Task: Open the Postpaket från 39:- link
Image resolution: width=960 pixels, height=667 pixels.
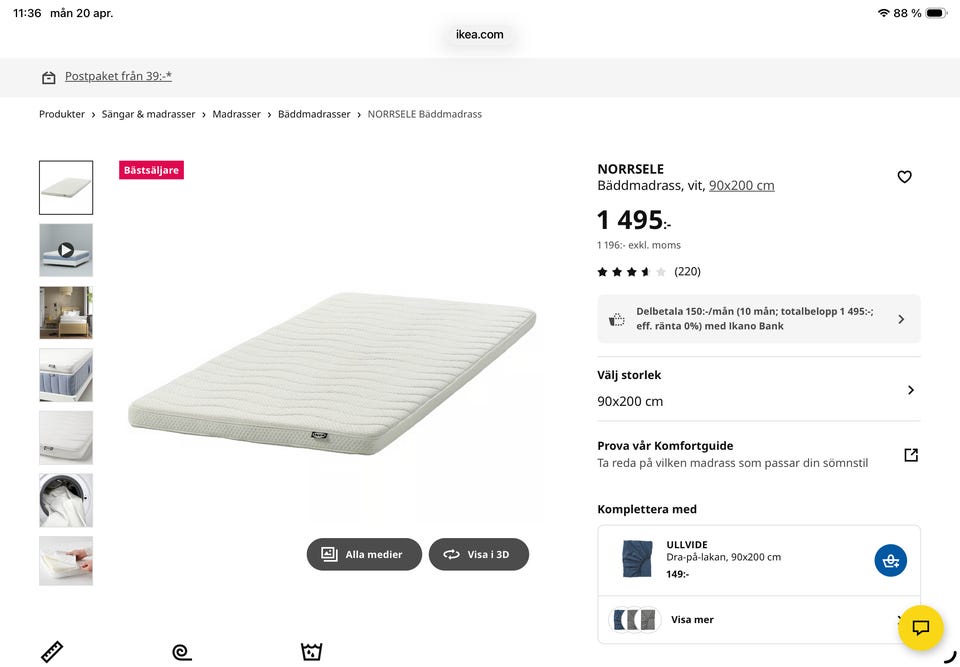Action: coord(118,76)
